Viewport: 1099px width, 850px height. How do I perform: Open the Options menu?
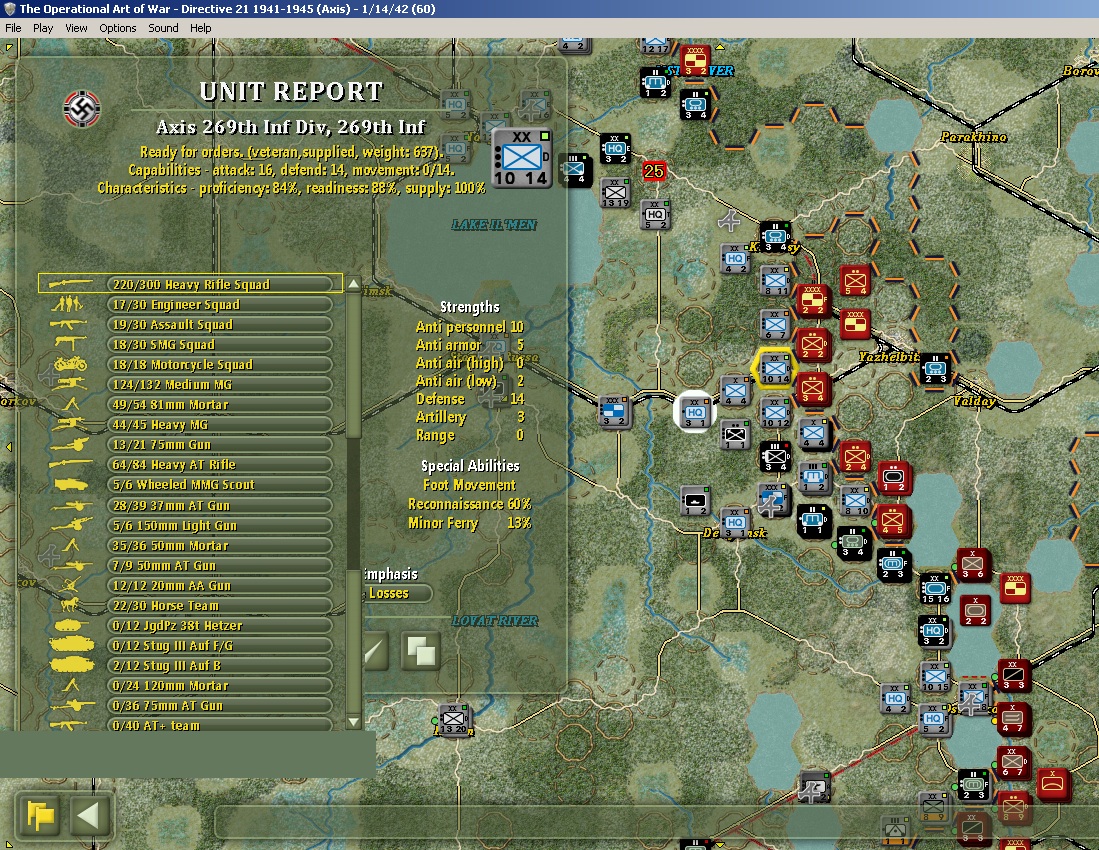coord(118,28)
